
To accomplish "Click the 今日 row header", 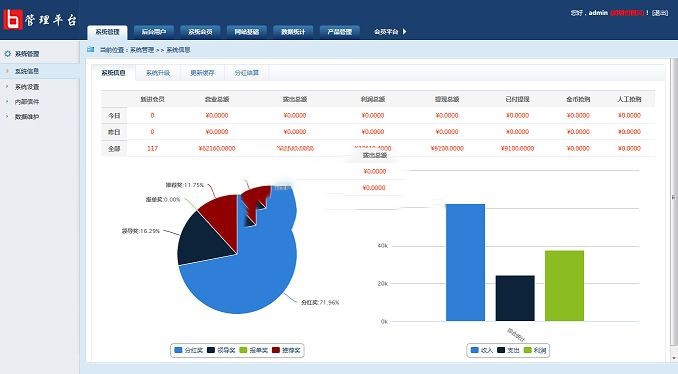I will (114, 115).
